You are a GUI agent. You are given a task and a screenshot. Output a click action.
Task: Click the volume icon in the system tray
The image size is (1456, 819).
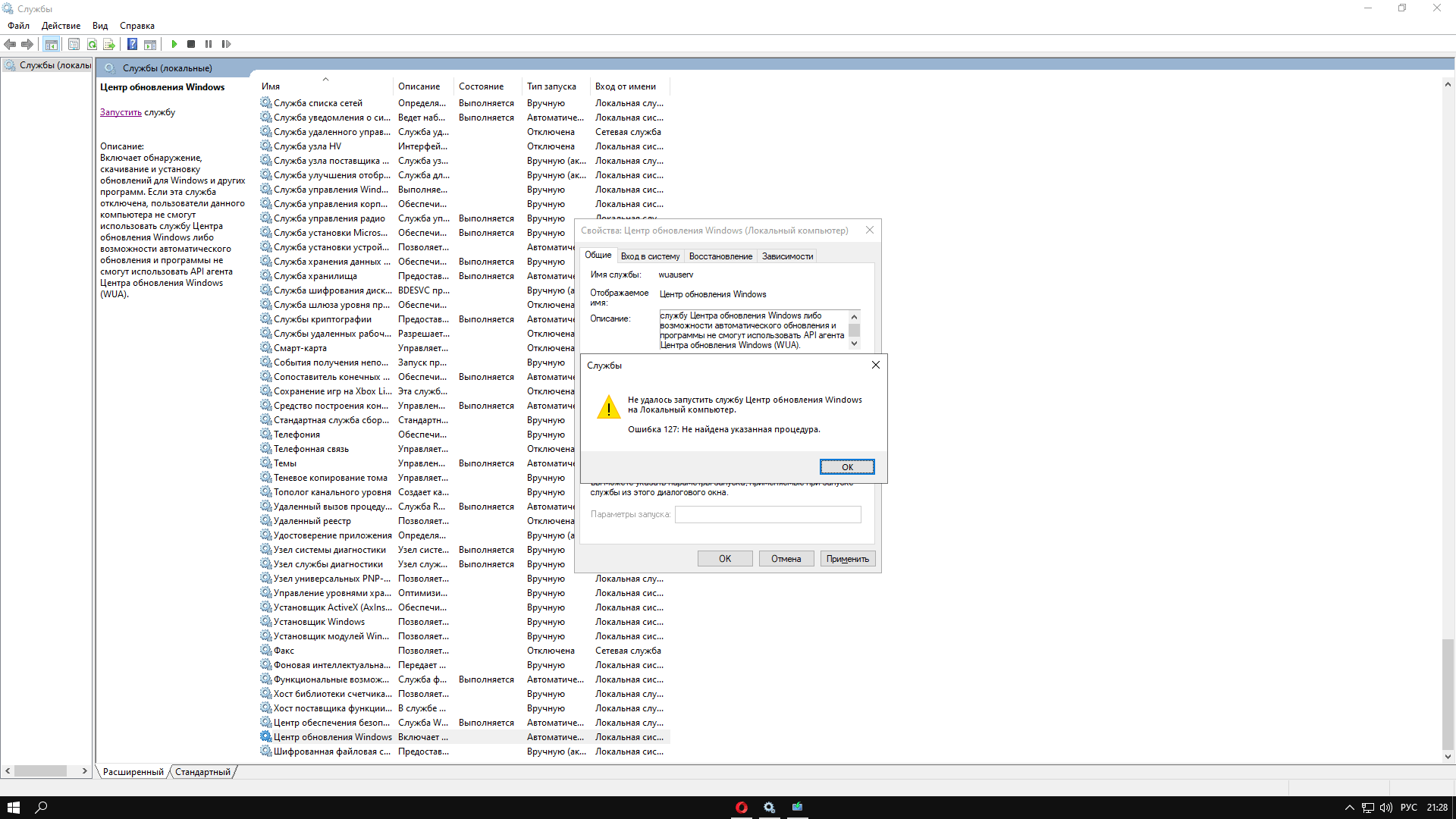[1386, 808]
